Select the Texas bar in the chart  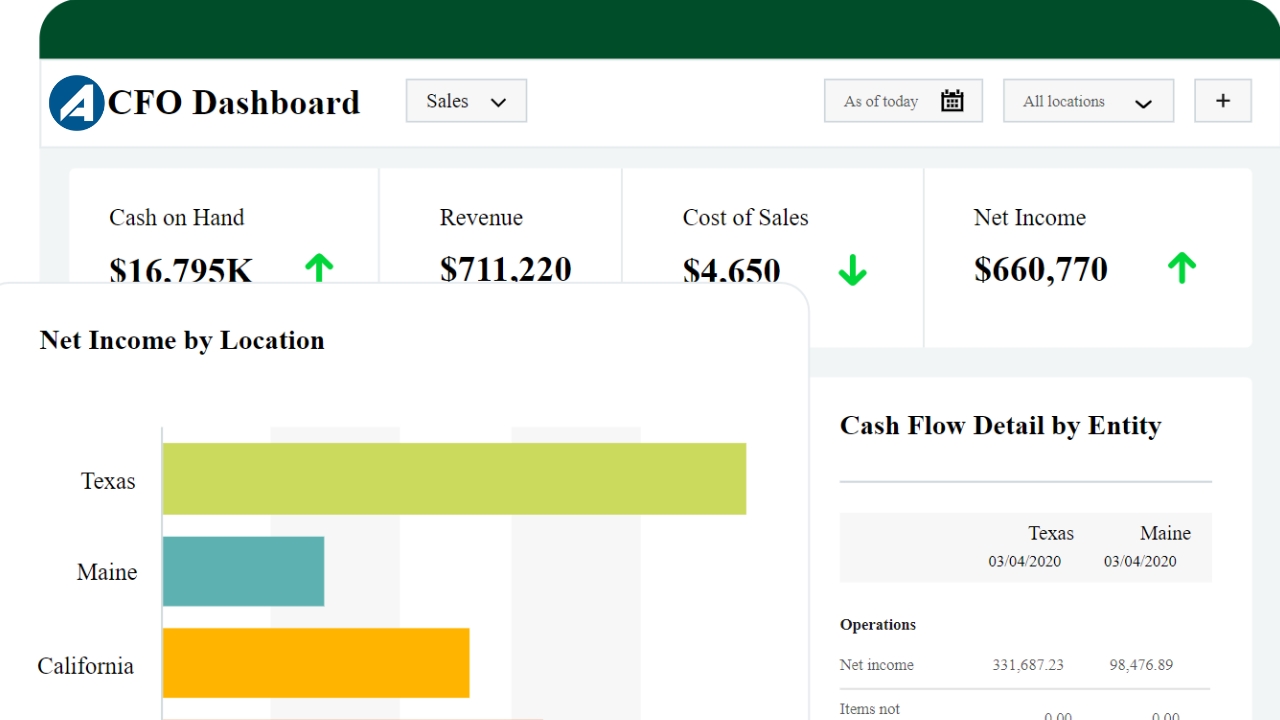454,479
